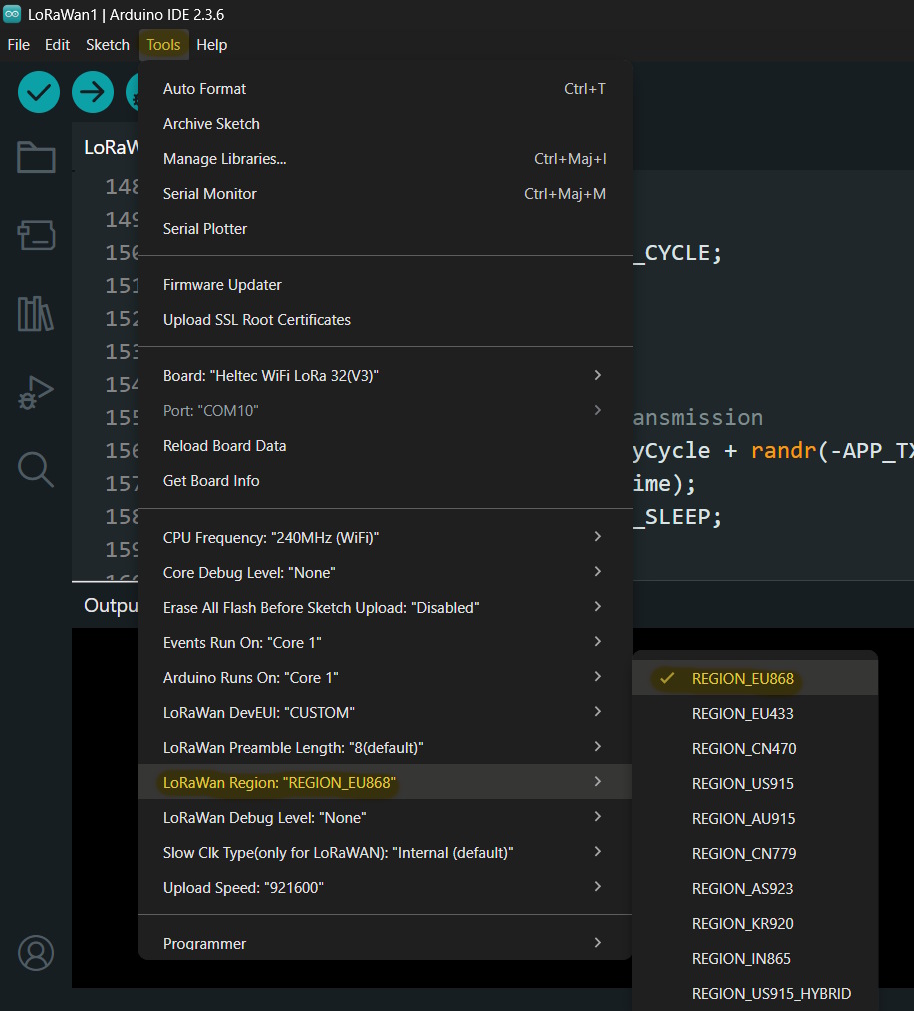The height and width of the screenshot is (1011, 914).
Task: Select REGION_KR920 region
Action: coord(755,923)
